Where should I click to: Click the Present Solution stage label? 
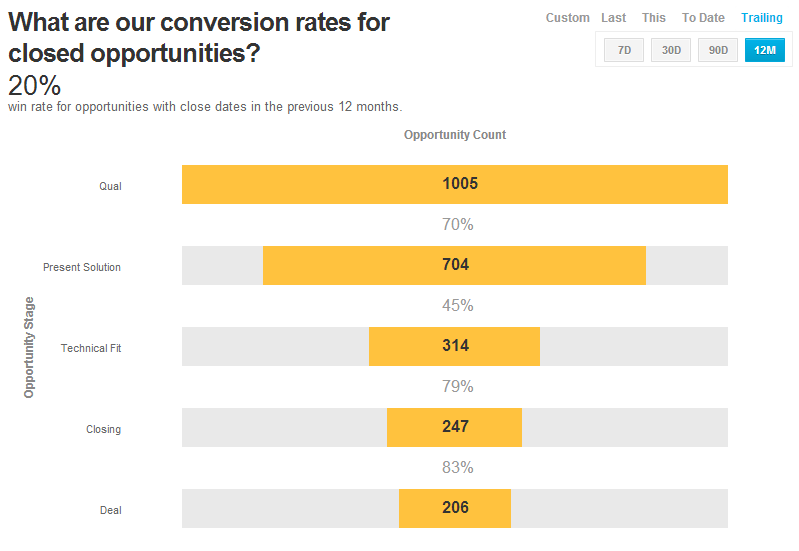click(x=82, y=267)
